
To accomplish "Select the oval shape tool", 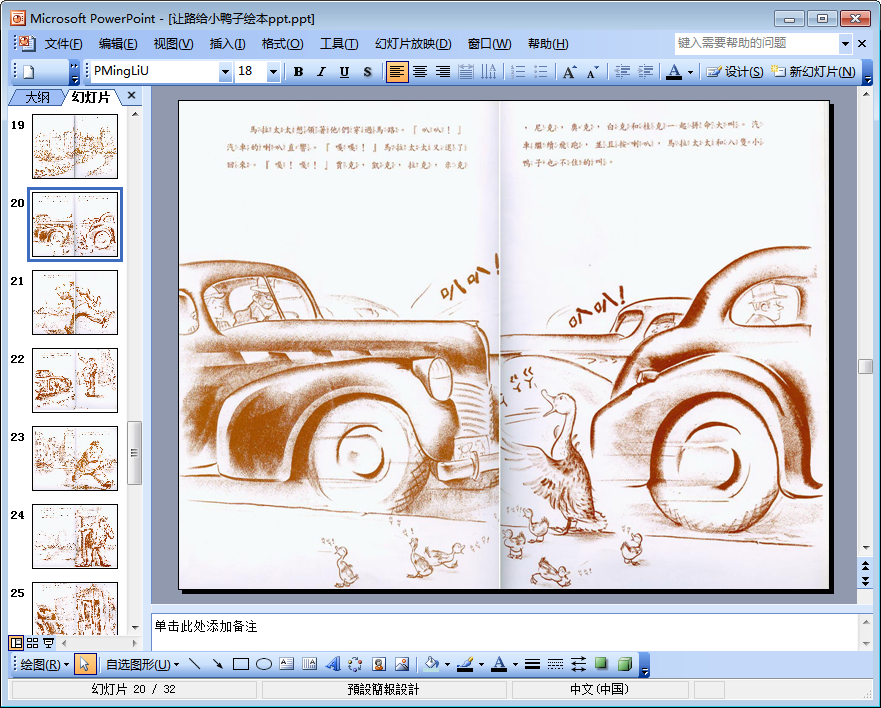I will [264, 664].
